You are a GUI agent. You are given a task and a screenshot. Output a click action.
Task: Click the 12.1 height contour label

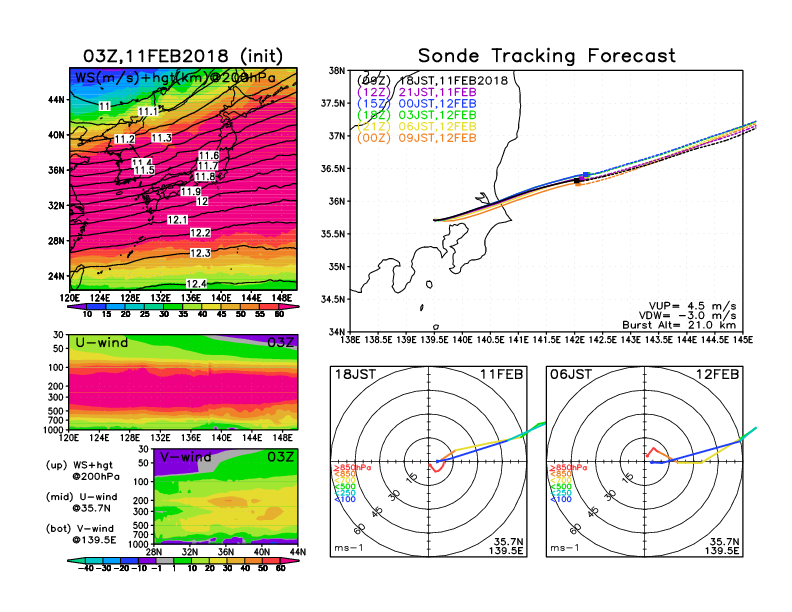[178, 220]
